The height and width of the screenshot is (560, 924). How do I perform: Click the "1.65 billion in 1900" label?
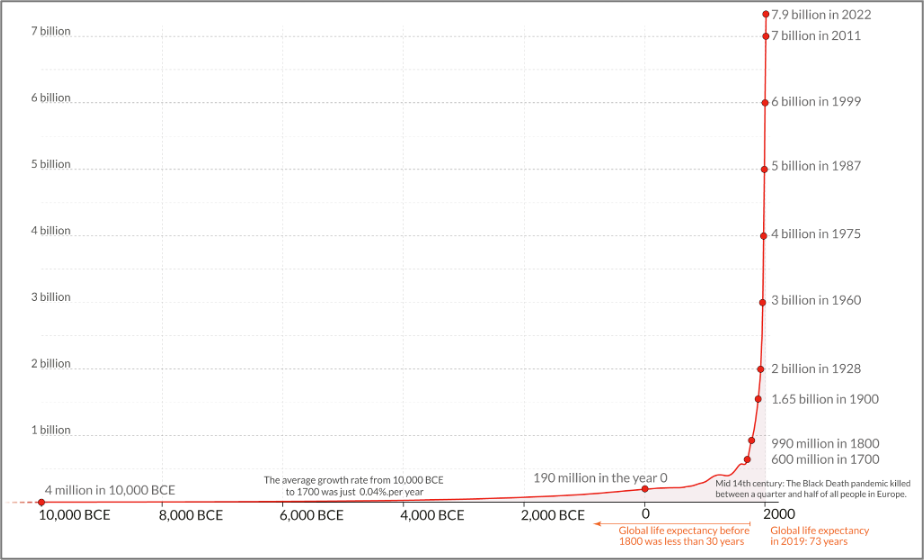[825, 399]
